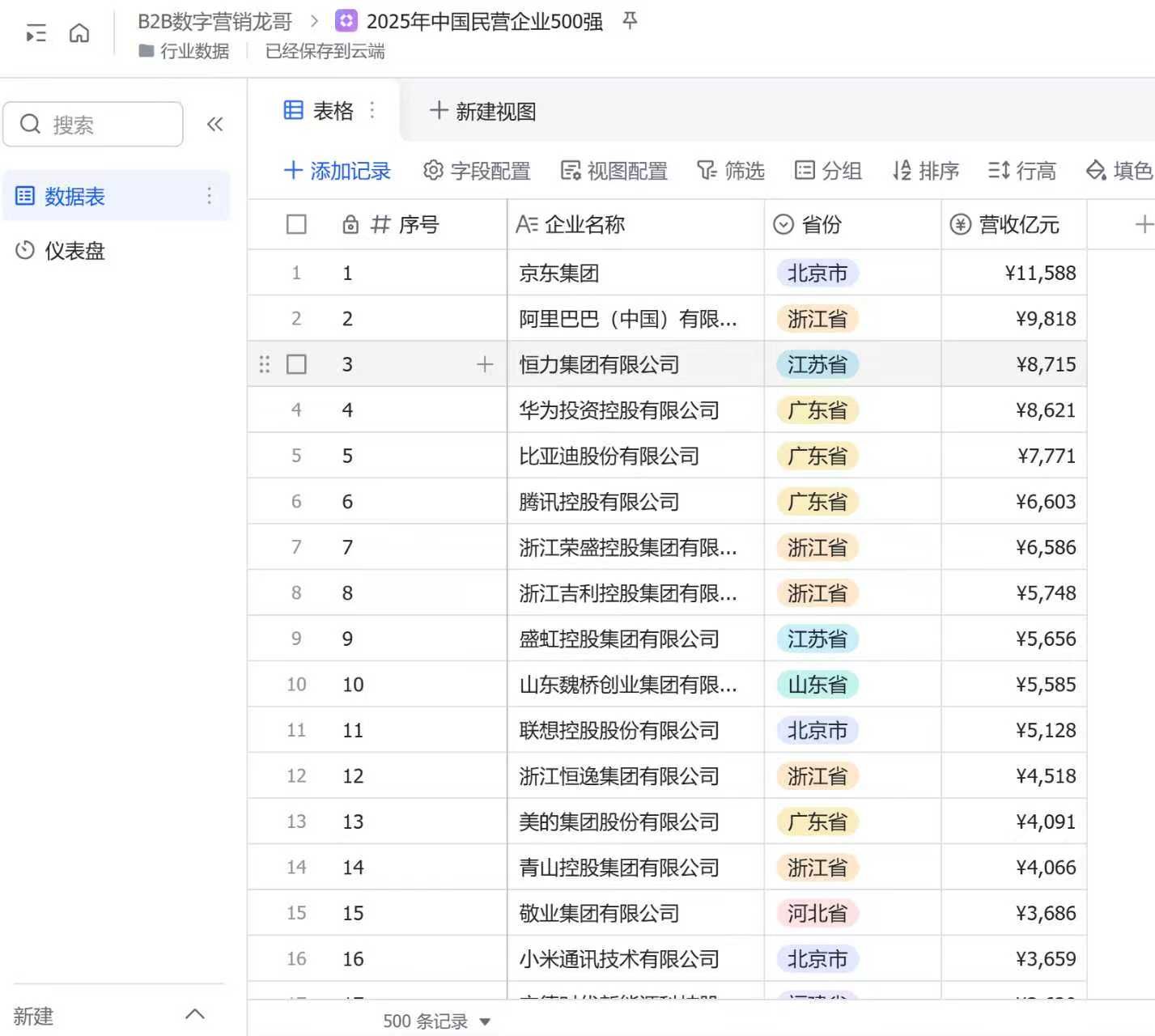
Task: Click the 营收亿元 column header
Action: click(1013, 224)
